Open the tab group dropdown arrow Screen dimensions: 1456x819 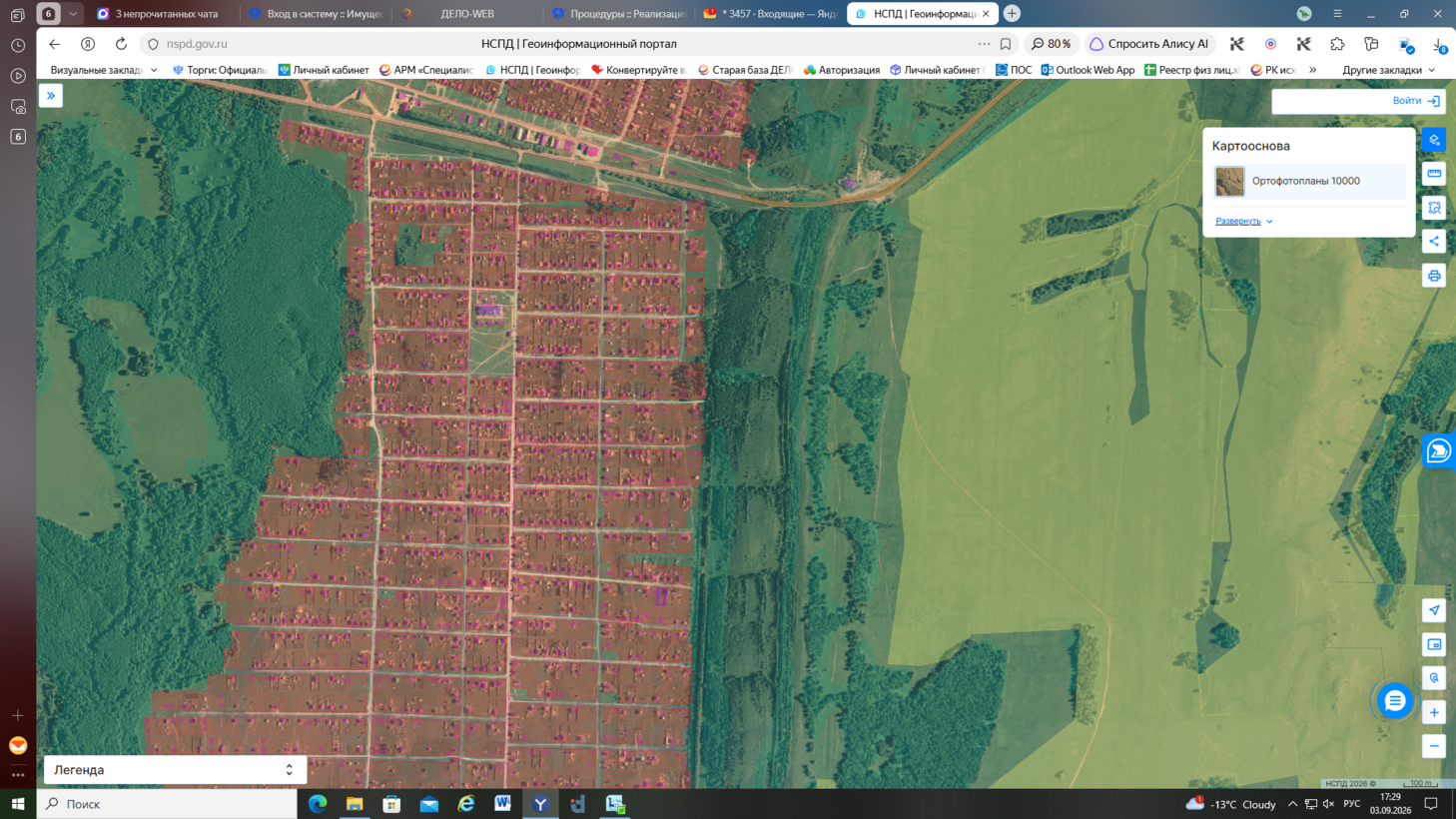[x=73, y=14]
